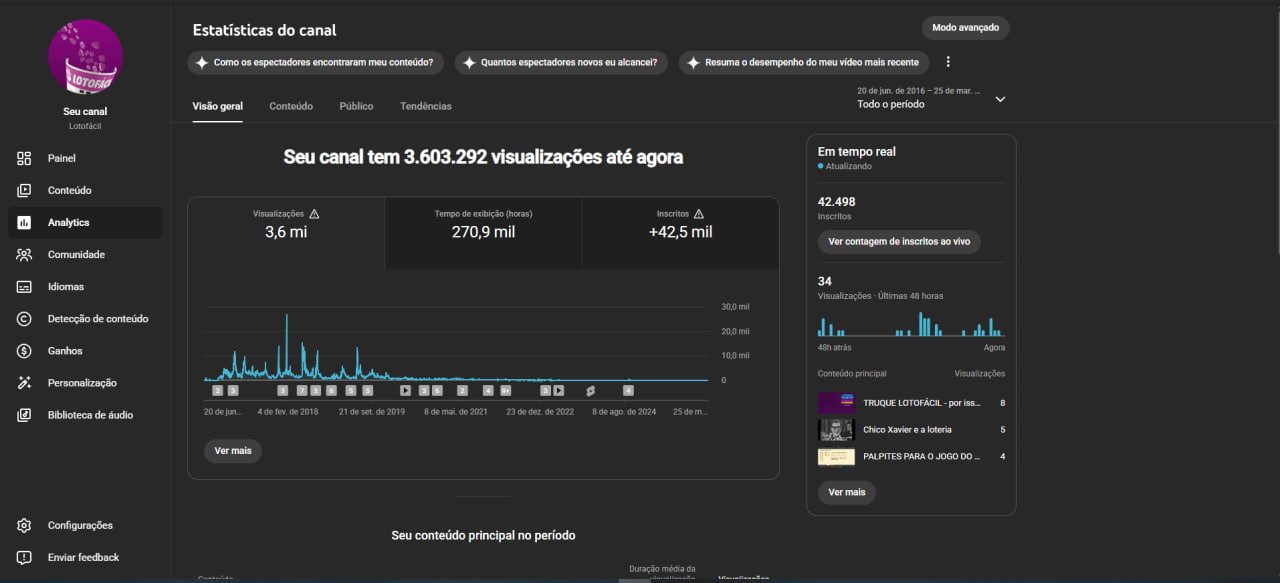Click the Lotofácil channel avatar
Image resolution: width=1280 pixels, height=583 pixels.
[x=85, y=57]
